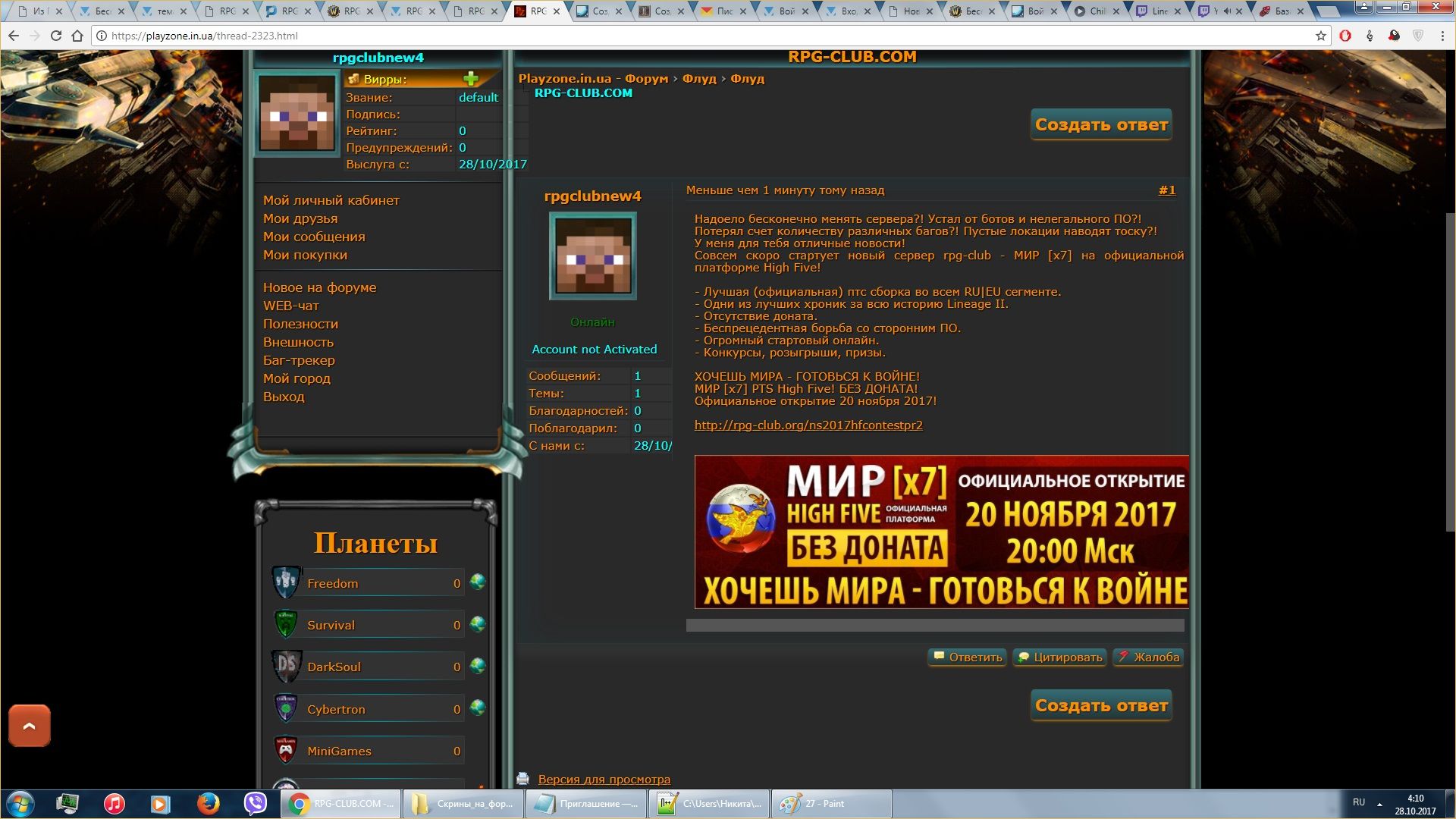Screen dimensions: 1456x819
Task: Show hidden system tray icons
Action: 1379,804
